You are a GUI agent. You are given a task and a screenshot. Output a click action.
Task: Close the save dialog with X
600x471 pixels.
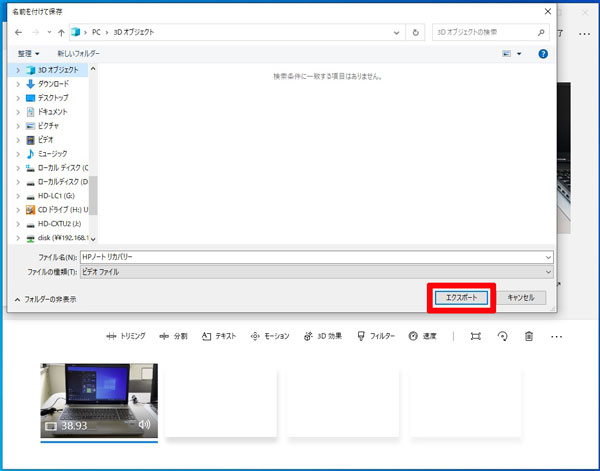pos(548,11)
